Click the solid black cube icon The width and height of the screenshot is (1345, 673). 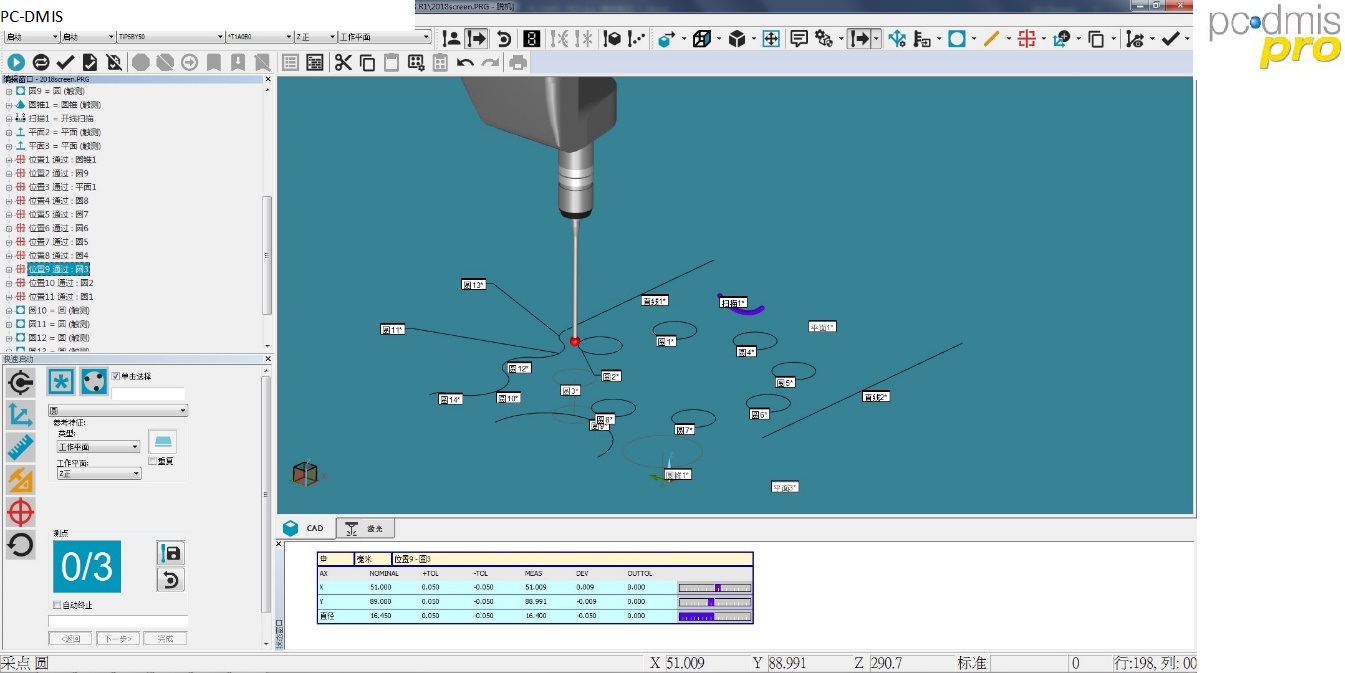click(x=737, y=38)
